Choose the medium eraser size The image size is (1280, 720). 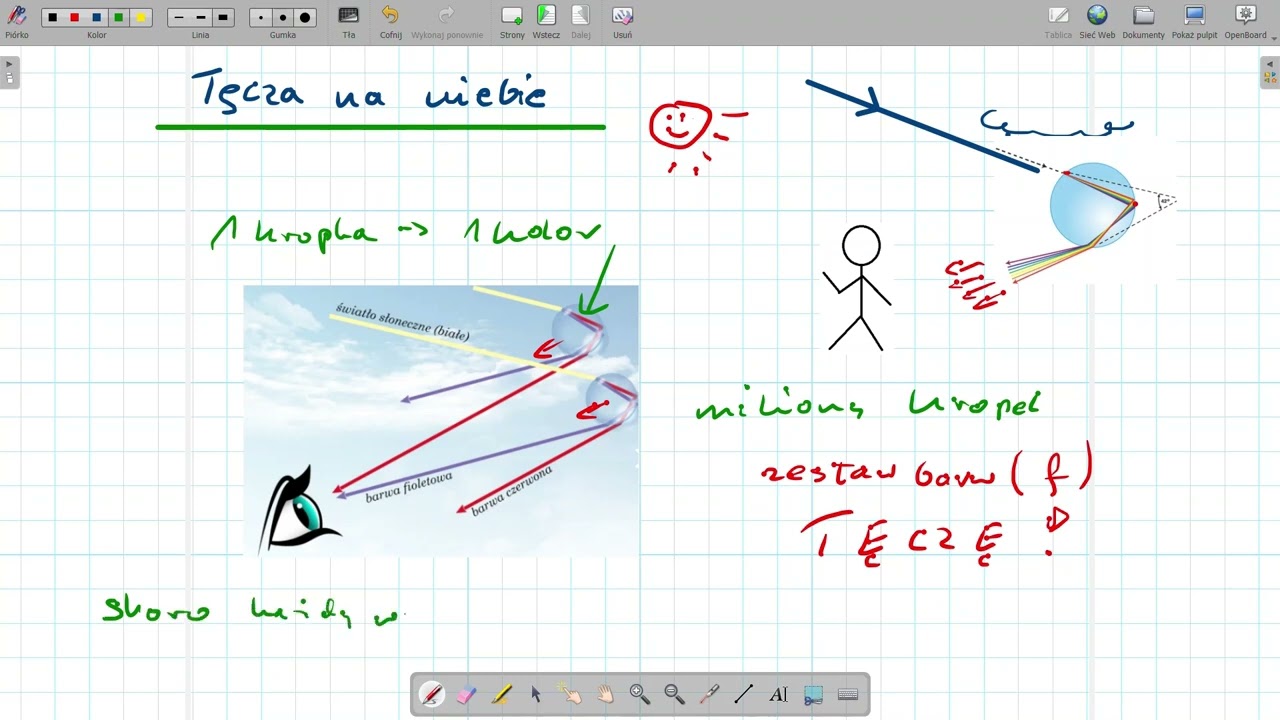coord(283,17)
